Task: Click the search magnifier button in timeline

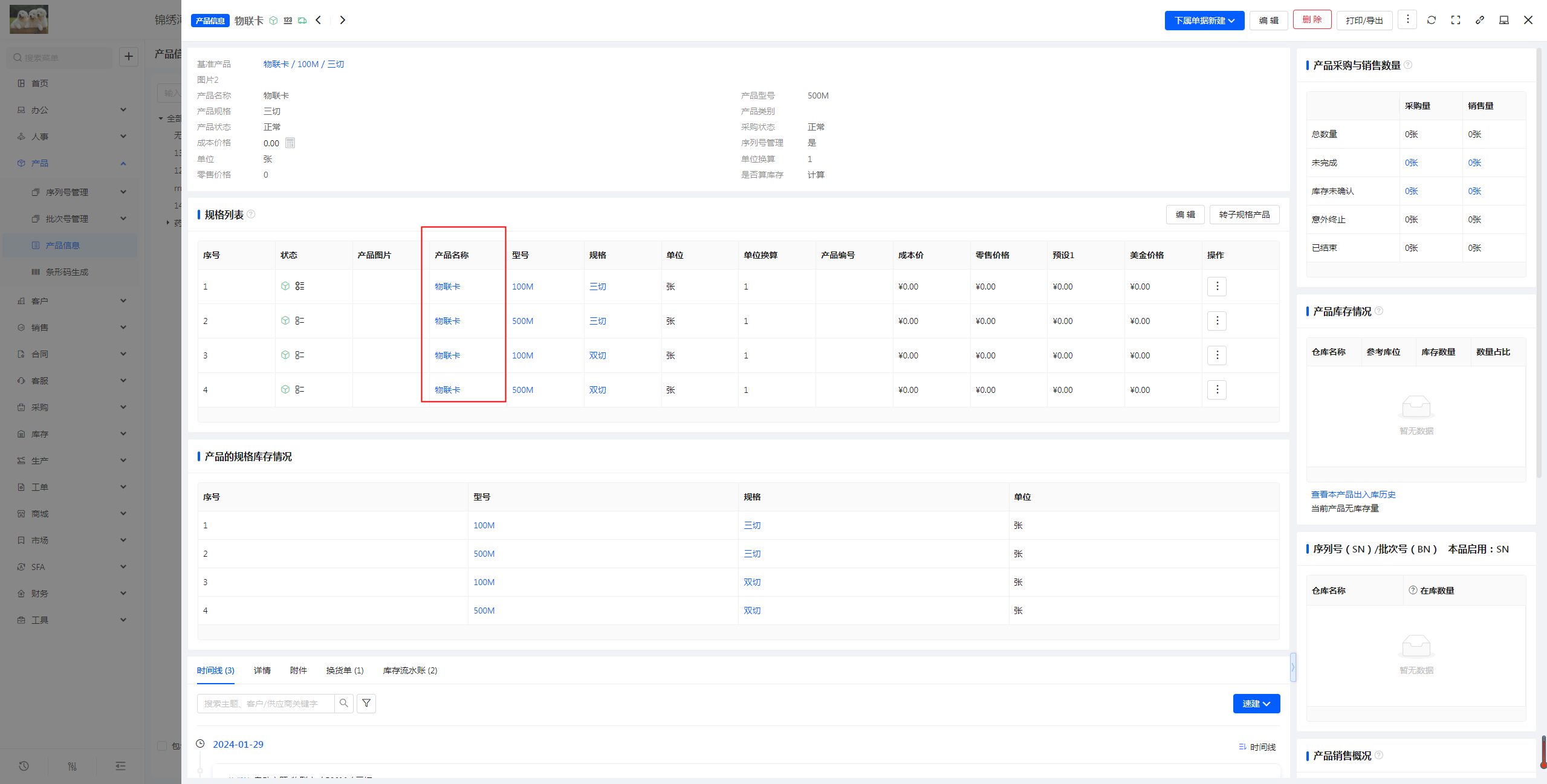Action: coord(344,703)
